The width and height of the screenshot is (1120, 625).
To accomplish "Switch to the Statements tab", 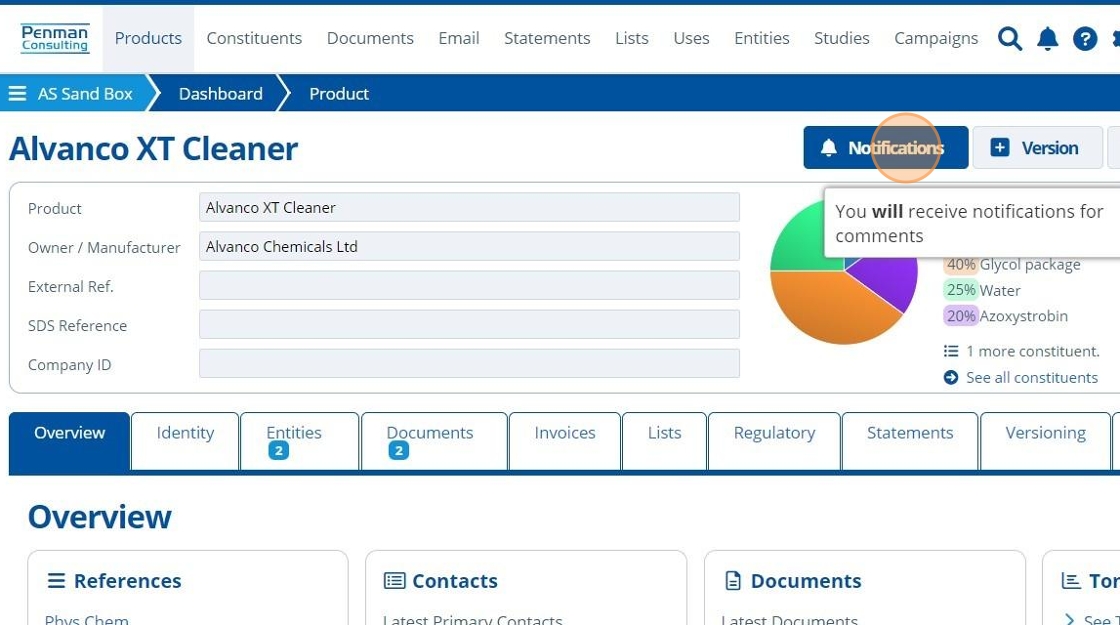I will point(910,441).
